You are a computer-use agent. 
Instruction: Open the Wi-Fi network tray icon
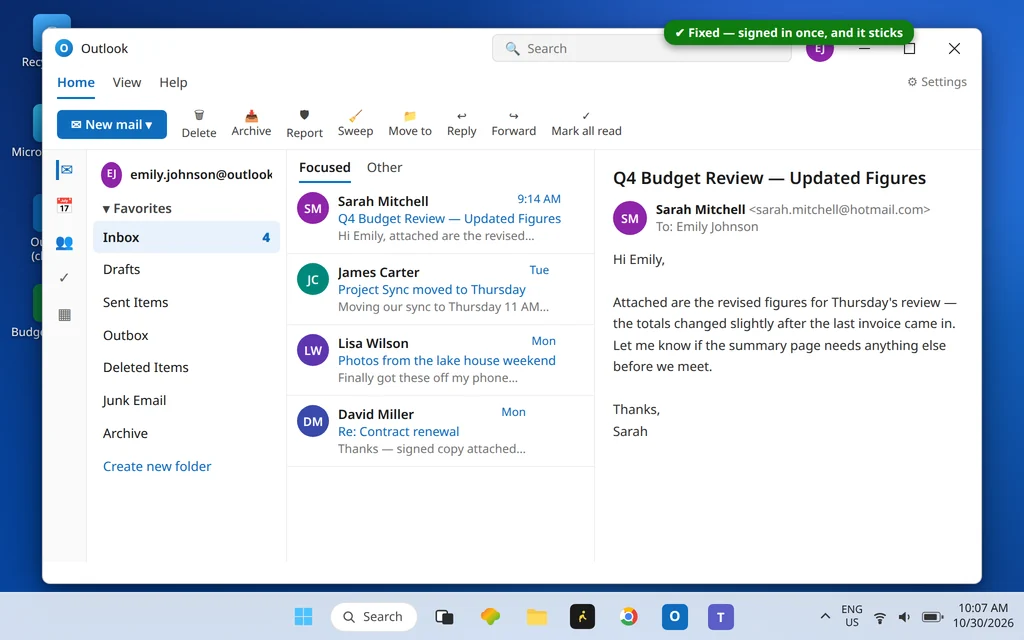[x=880, y=616]
